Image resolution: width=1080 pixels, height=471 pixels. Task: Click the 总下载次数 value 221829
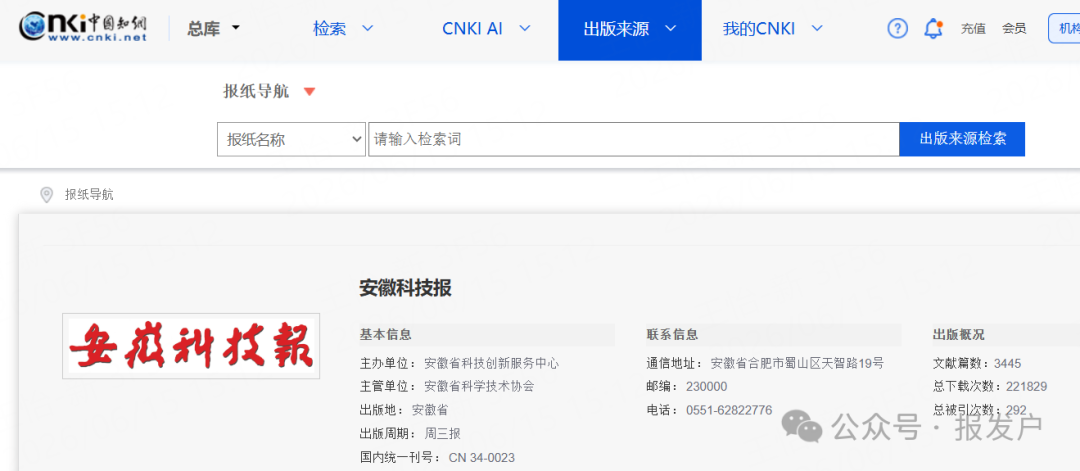tap(1026, 387)
